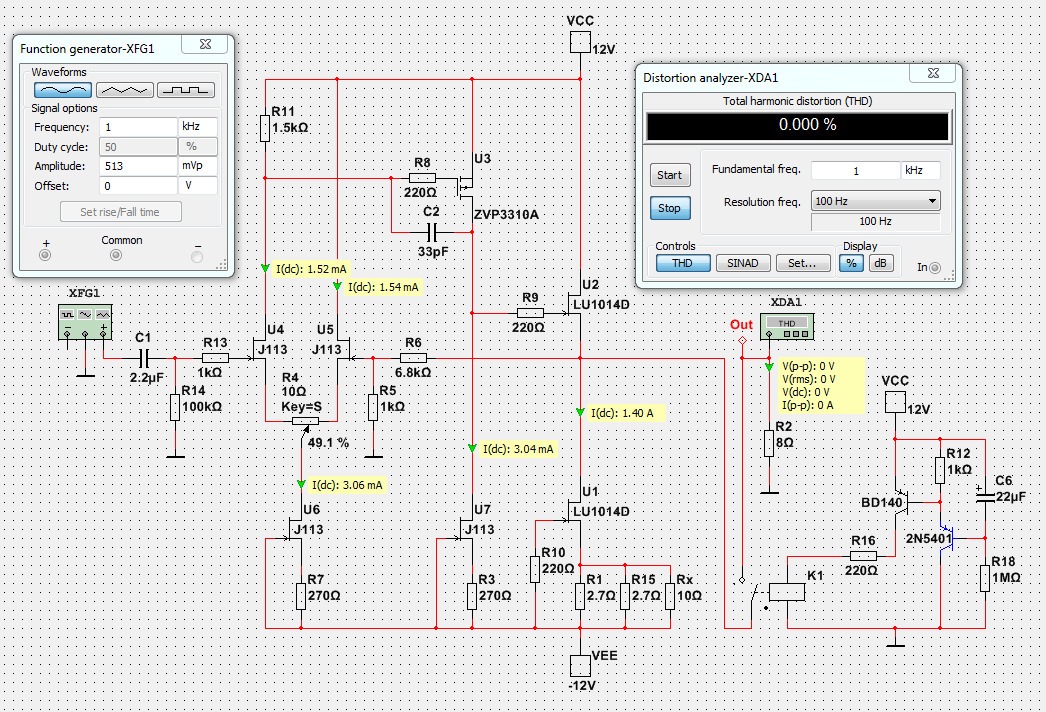
Task: Toggle the THD control mode
Action: tap(682, 263)
